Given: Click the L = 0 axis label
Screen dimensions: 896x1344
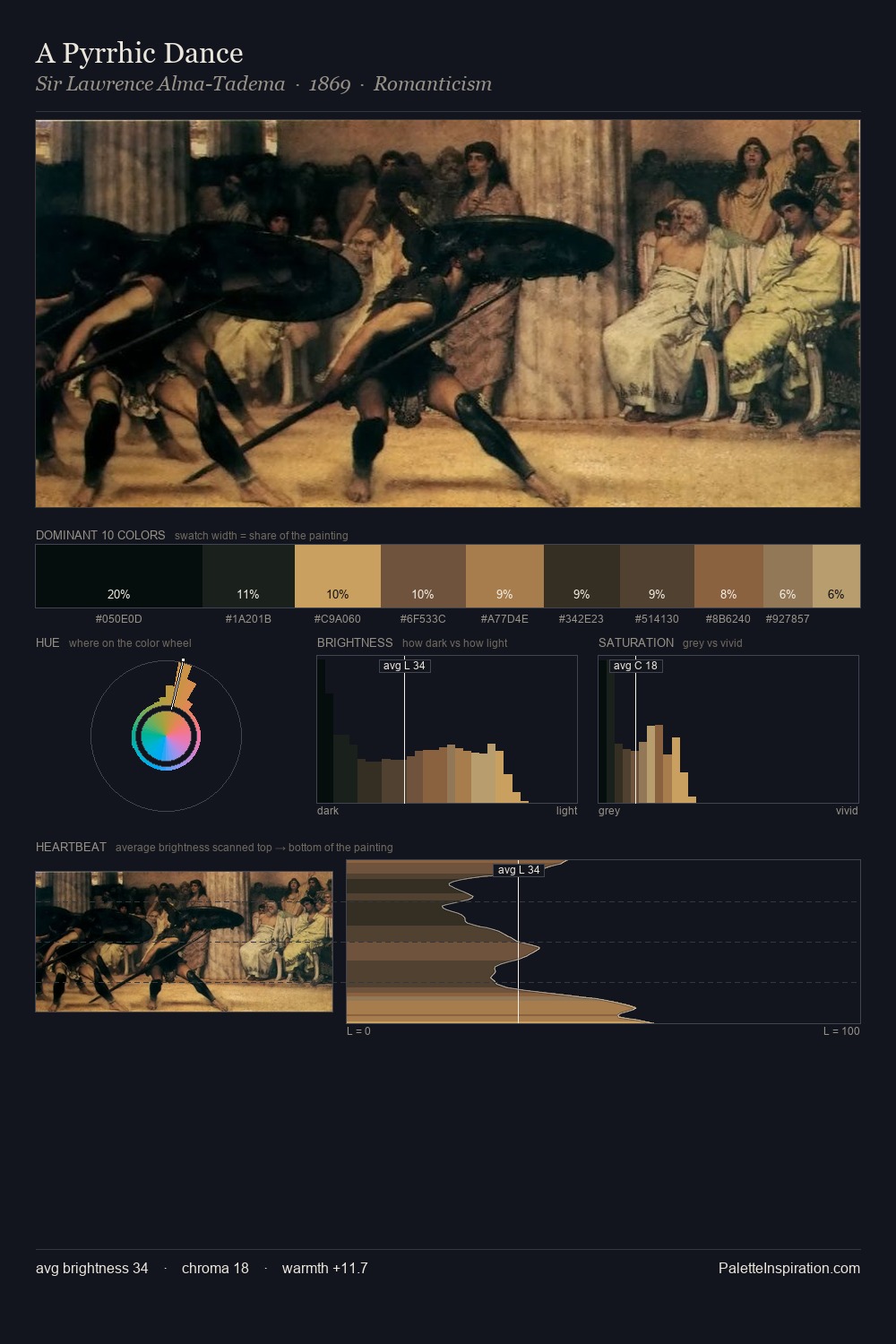Looking at the screenshot, I should (x=358, y=1031).
